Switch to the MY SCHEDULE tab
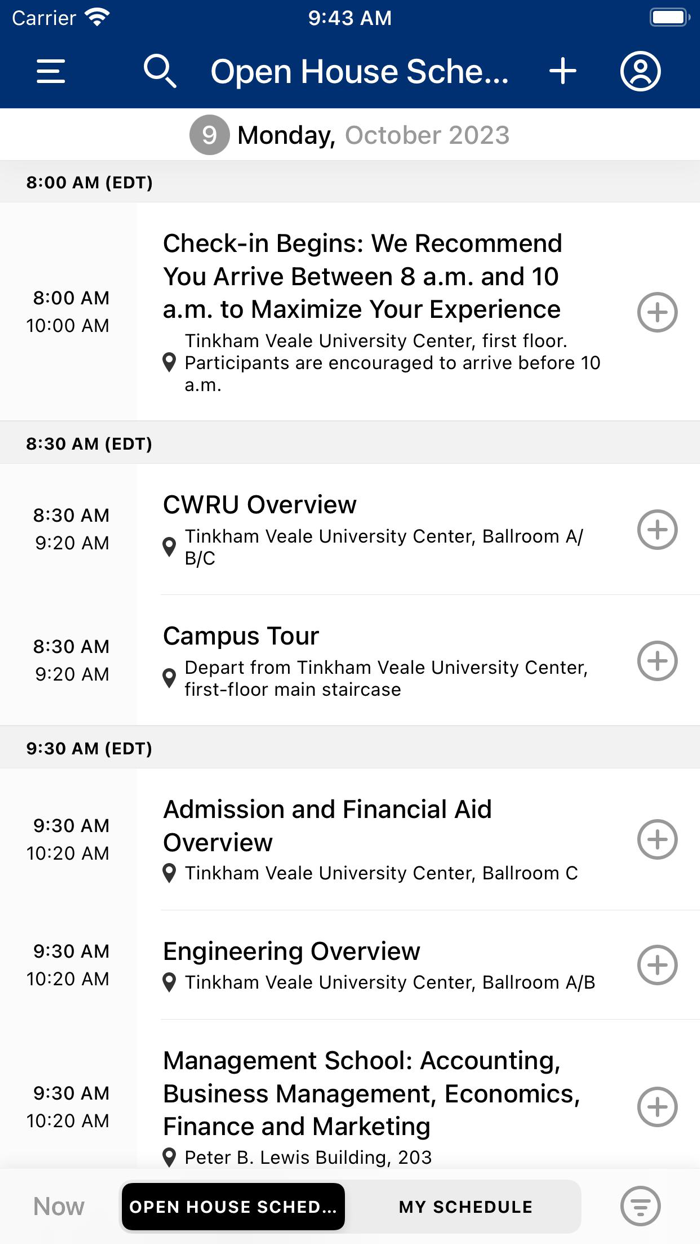700x1244 pixels. click(466, 1206)
